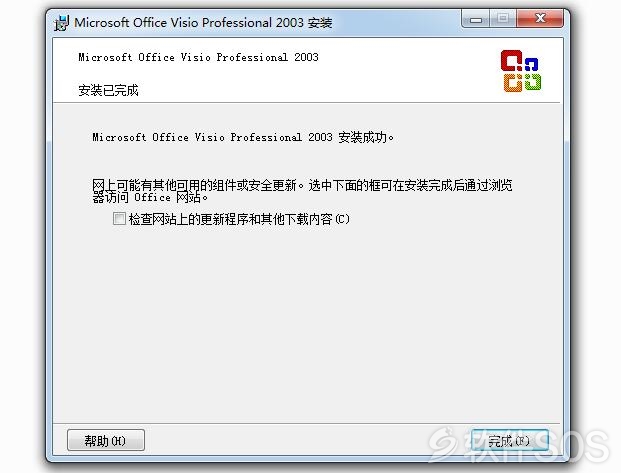The height and width of the screenshot is (473, 621).
Task: Click the greyed-out maximize window button
Action: pyautogui.click(x=503, y=19)
